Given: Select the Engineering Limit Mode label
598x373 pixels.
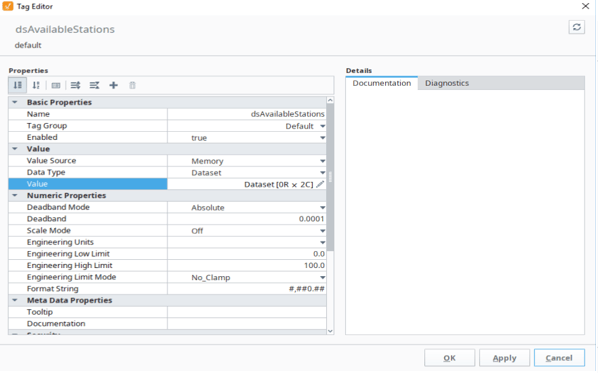Looking at the screenshot, I should point(71,277).
